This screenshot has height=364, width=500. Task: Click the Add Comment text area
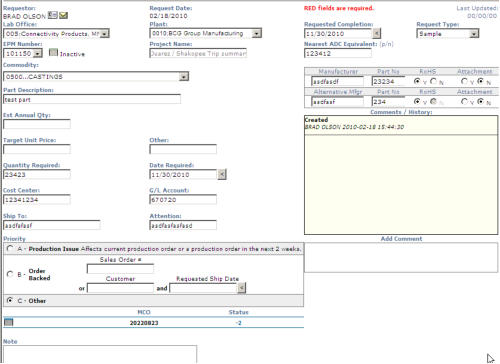(x=401, y=257)
